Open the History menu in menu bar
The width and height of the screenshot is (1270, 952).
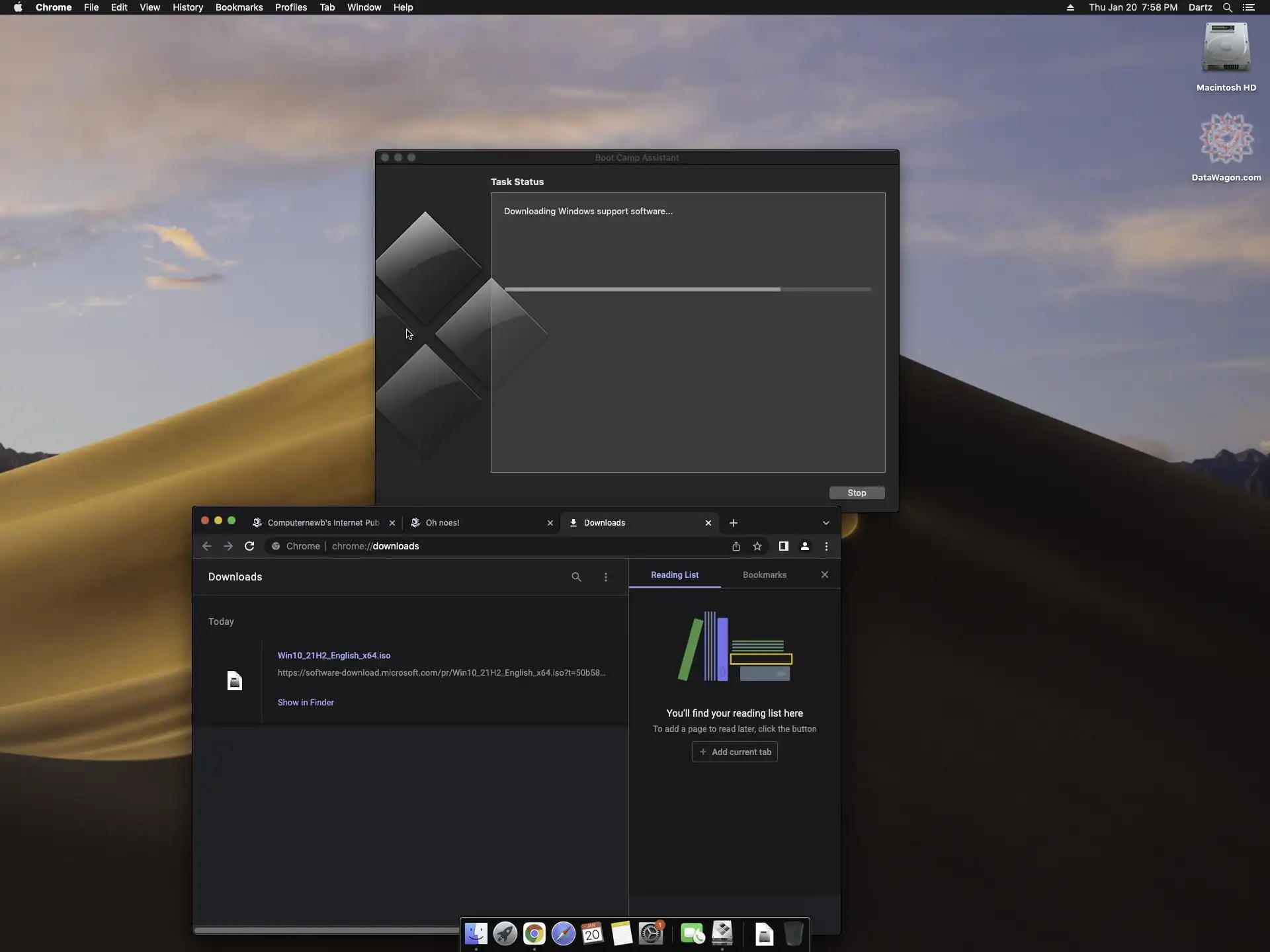click(187, 7)
